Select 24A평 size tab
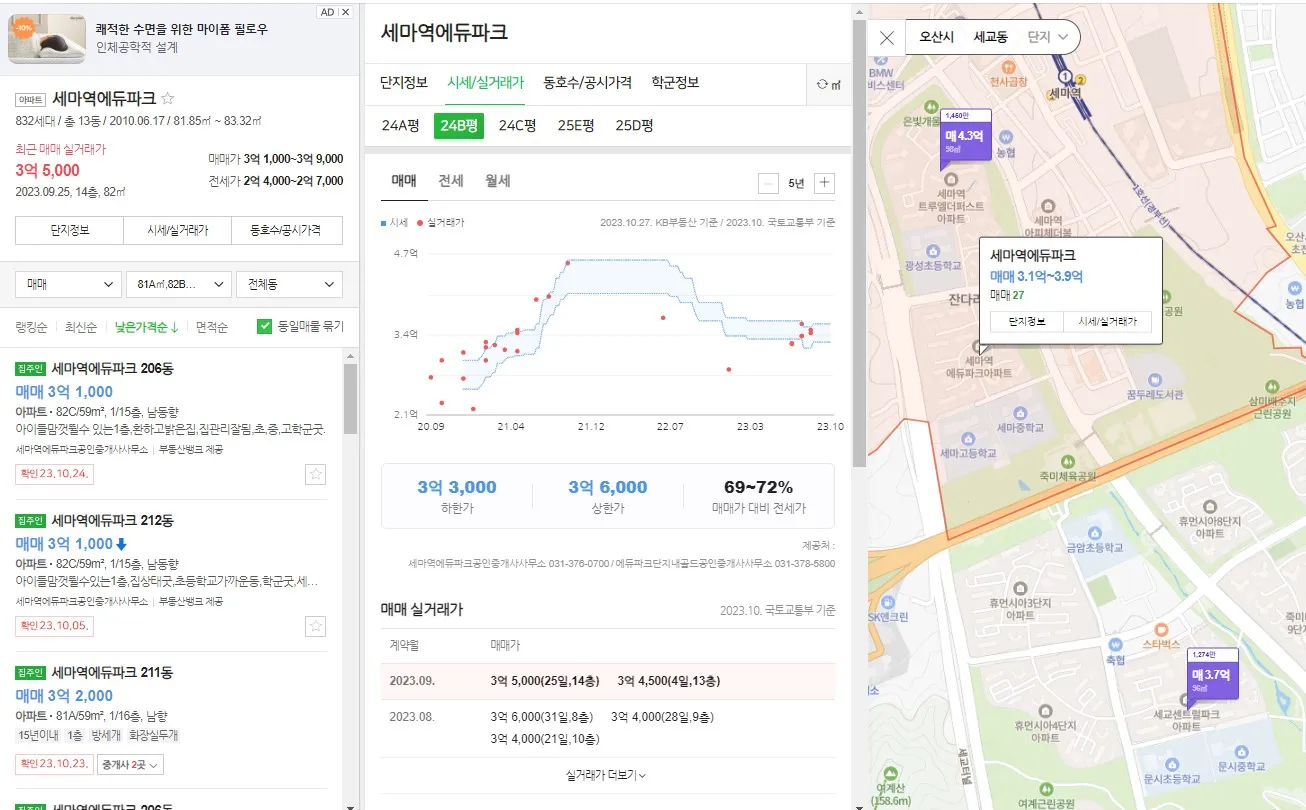This screenshot has width=1306, height=810. tap(401, 126)
